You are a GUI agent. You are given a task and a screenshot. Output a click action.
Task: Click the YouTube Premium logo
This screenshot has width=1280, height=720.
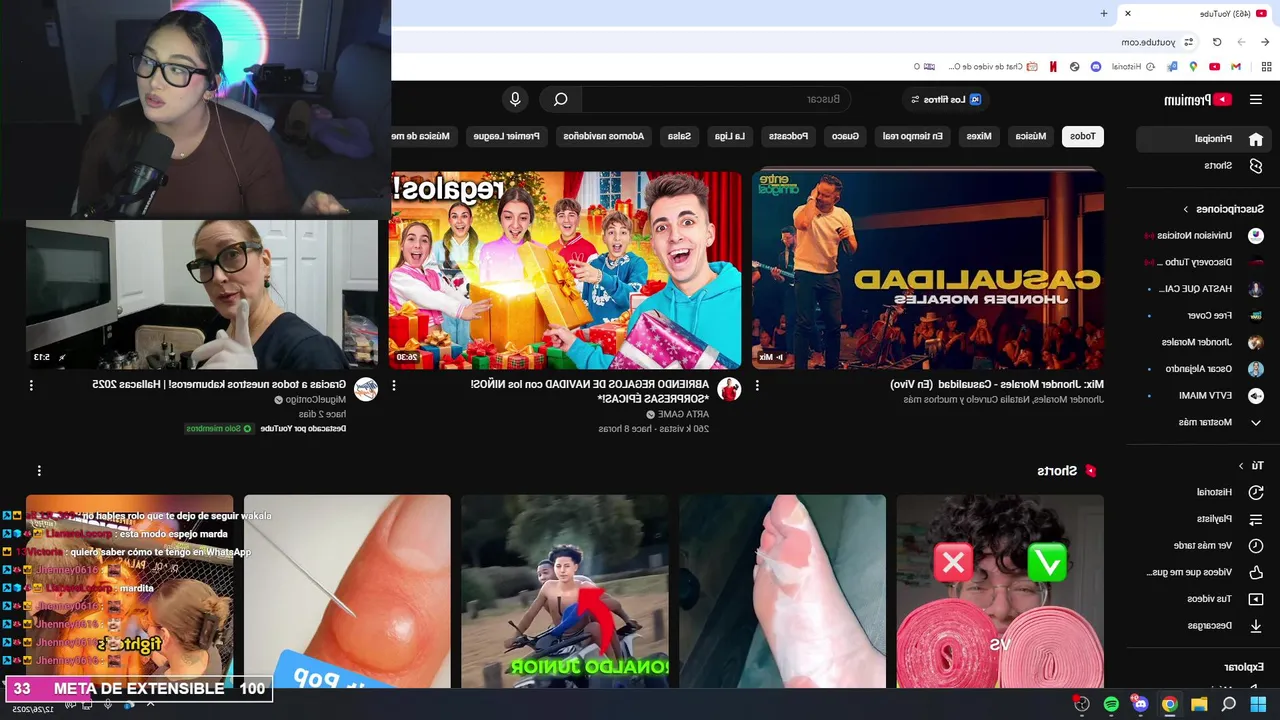(1198, 99)
